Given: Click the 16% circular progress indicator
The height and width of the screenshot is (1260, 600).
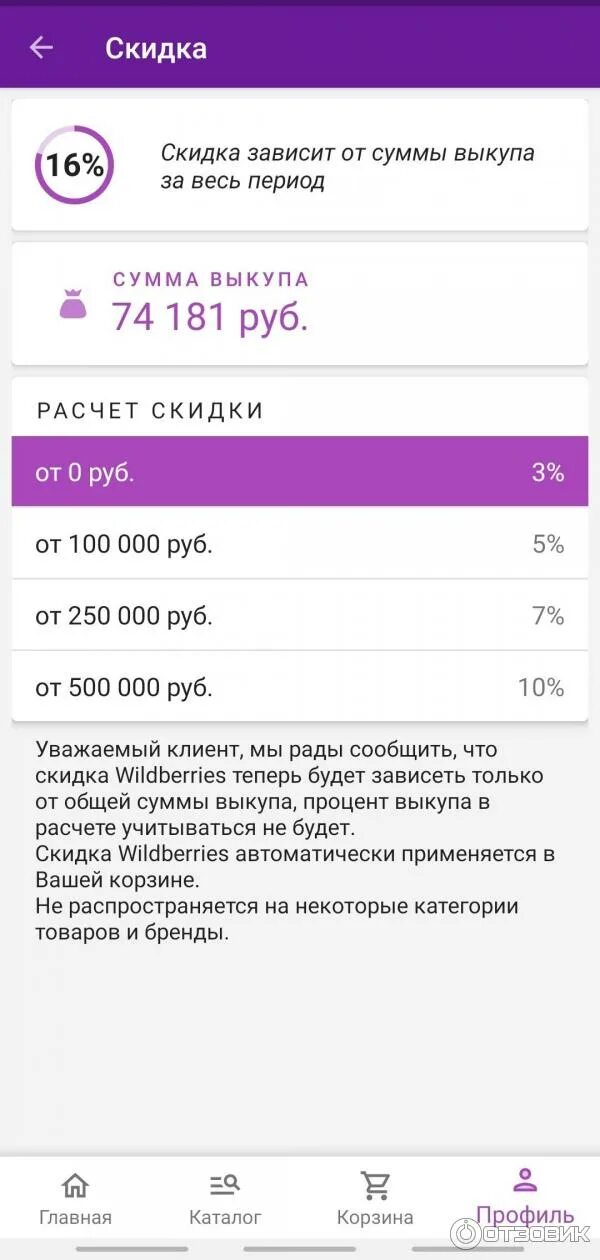Looking at the screenshot, I should pyautogui.click(x=74, y=165).
